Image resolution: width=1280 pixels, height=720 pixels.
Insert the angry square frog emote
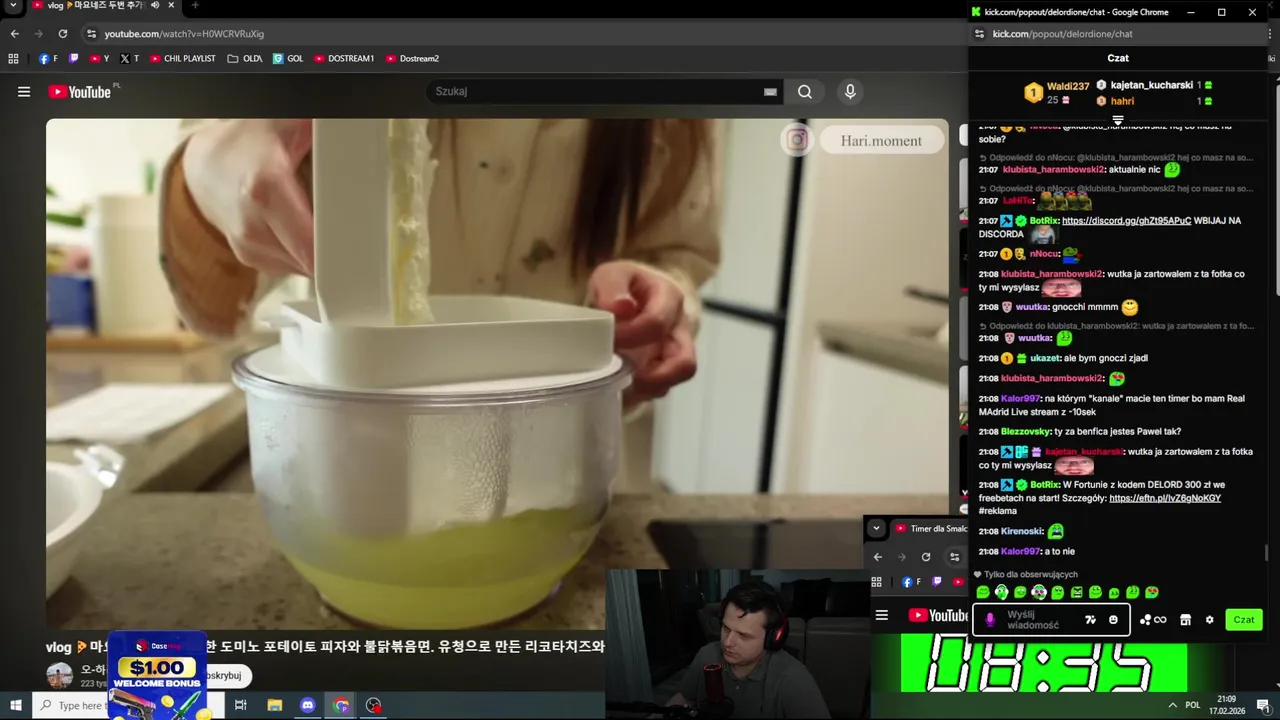(1077, 593)
